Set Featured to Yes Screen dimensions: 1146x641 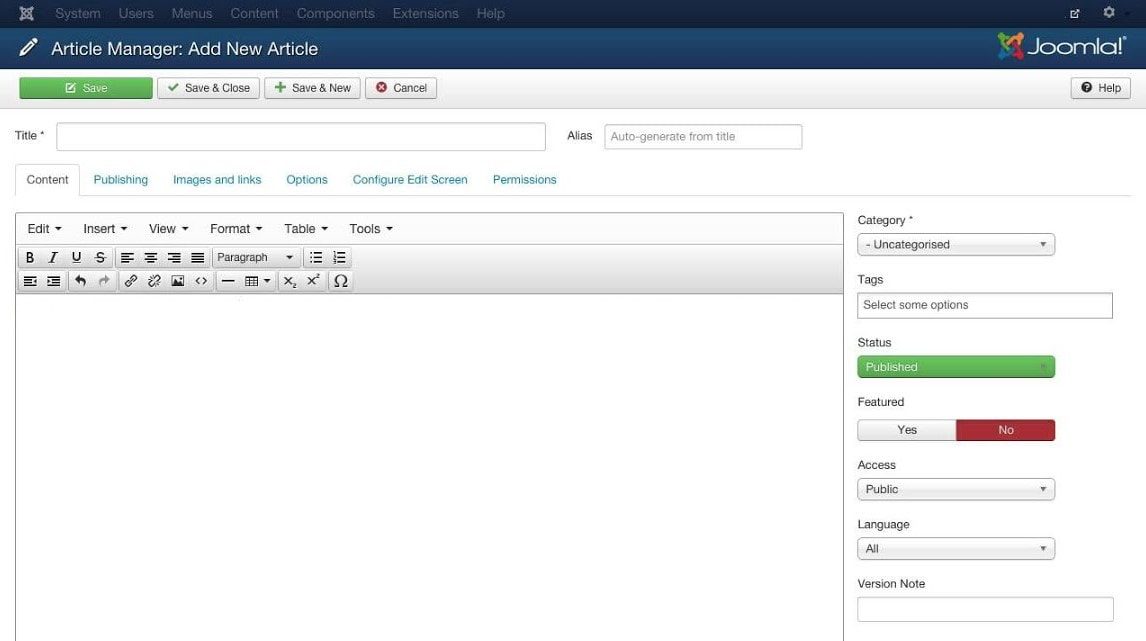coord(906,429)
